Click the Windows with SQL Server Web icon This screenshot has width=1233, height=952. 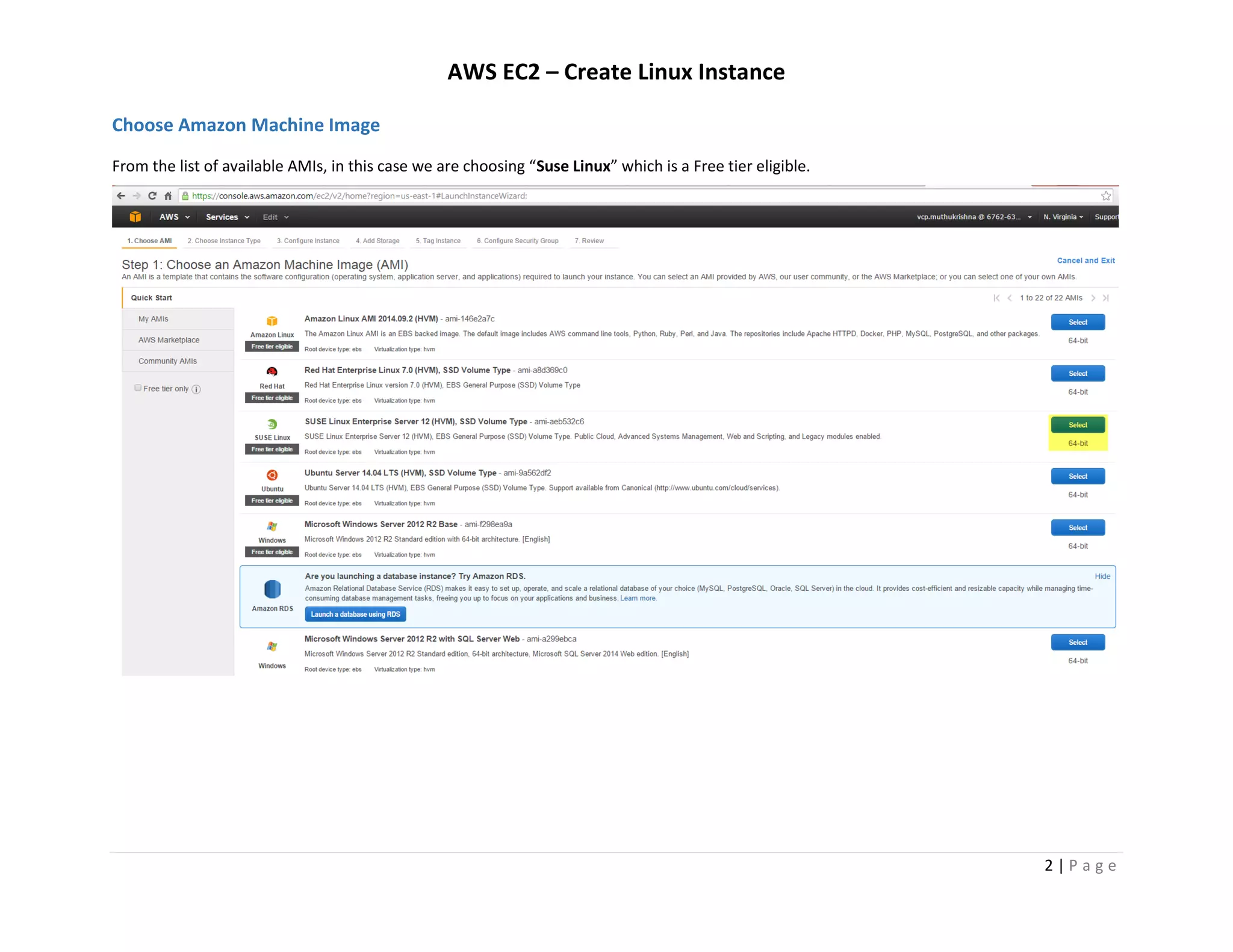pyautogui.click(x=272, y=646)
